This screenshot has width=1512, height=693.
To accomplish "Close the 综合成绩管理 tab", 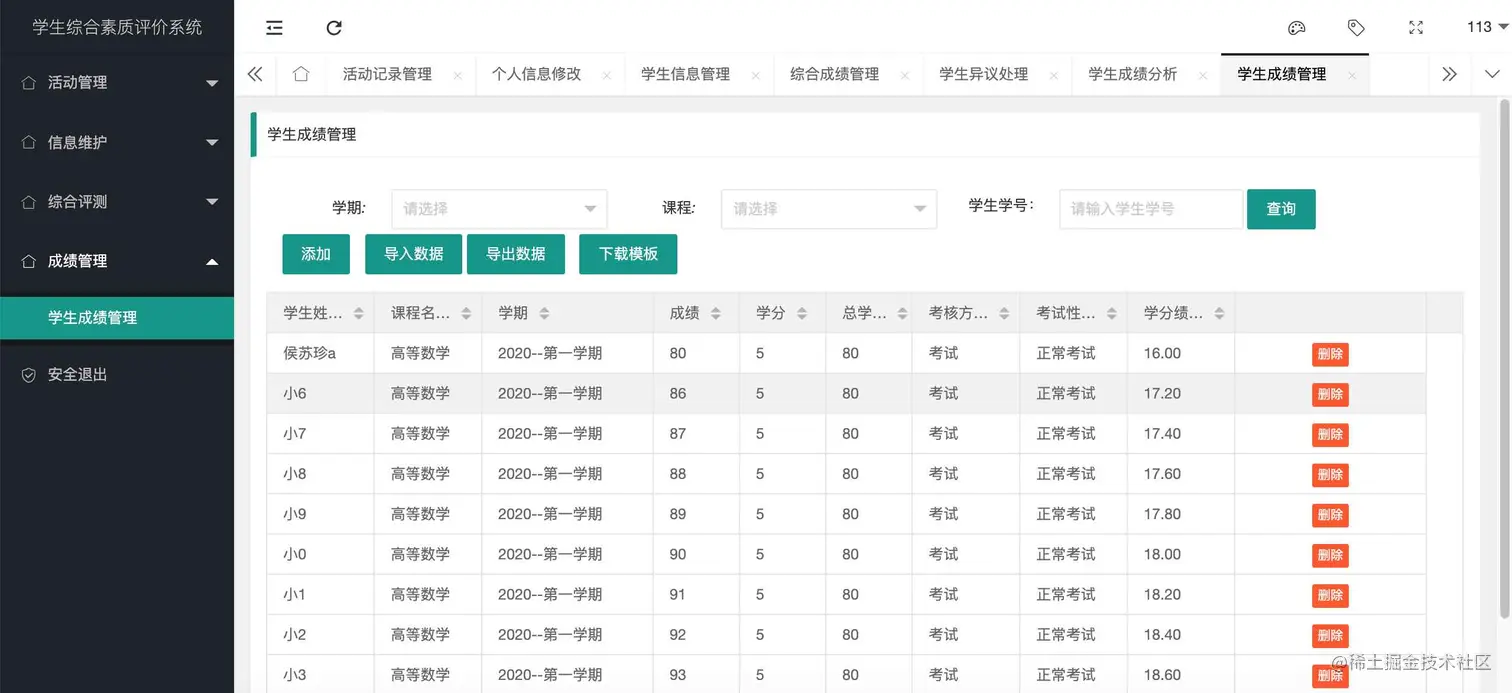I will click(x=904, y=76).
